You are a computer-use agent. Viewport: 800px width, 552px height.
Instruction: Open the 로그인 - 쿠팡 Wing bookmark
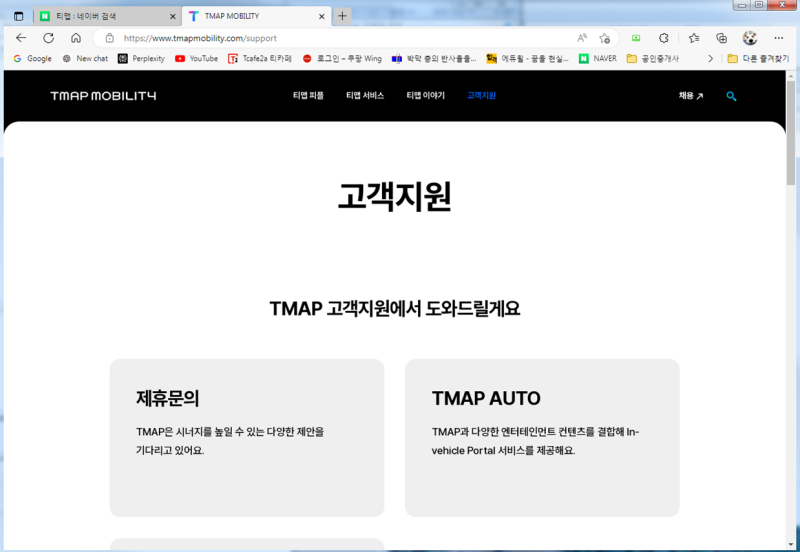click(342, 59)
